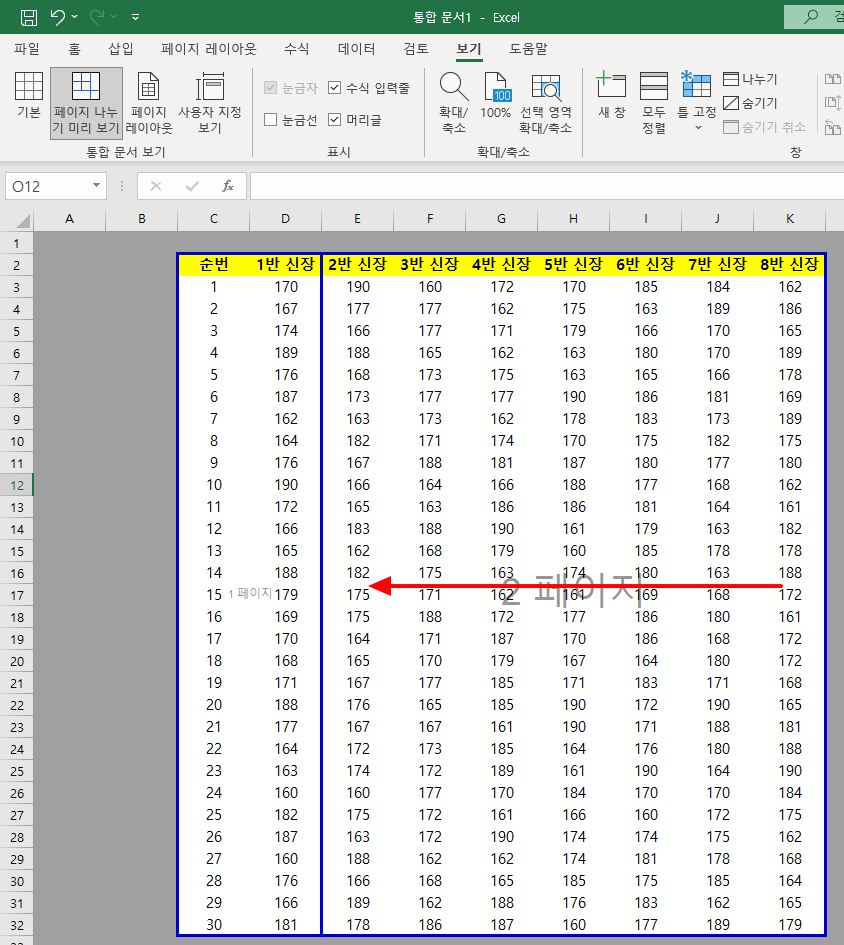
Task: Open a 새 창 new window
Action: tap(611, 96)
